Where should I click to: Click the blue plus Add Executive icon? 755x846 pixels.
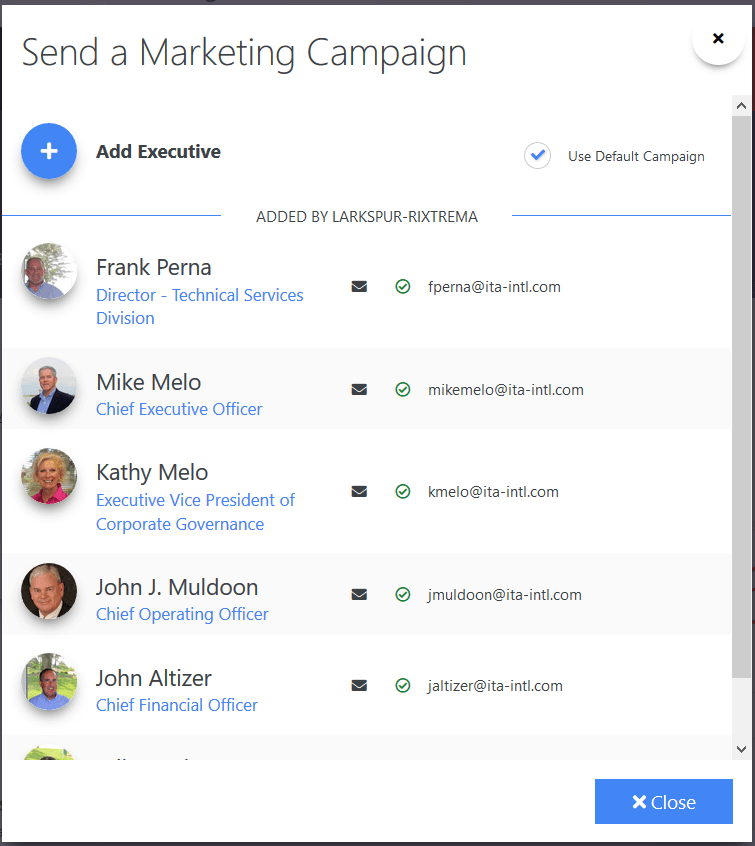click(x=49, y=152)
